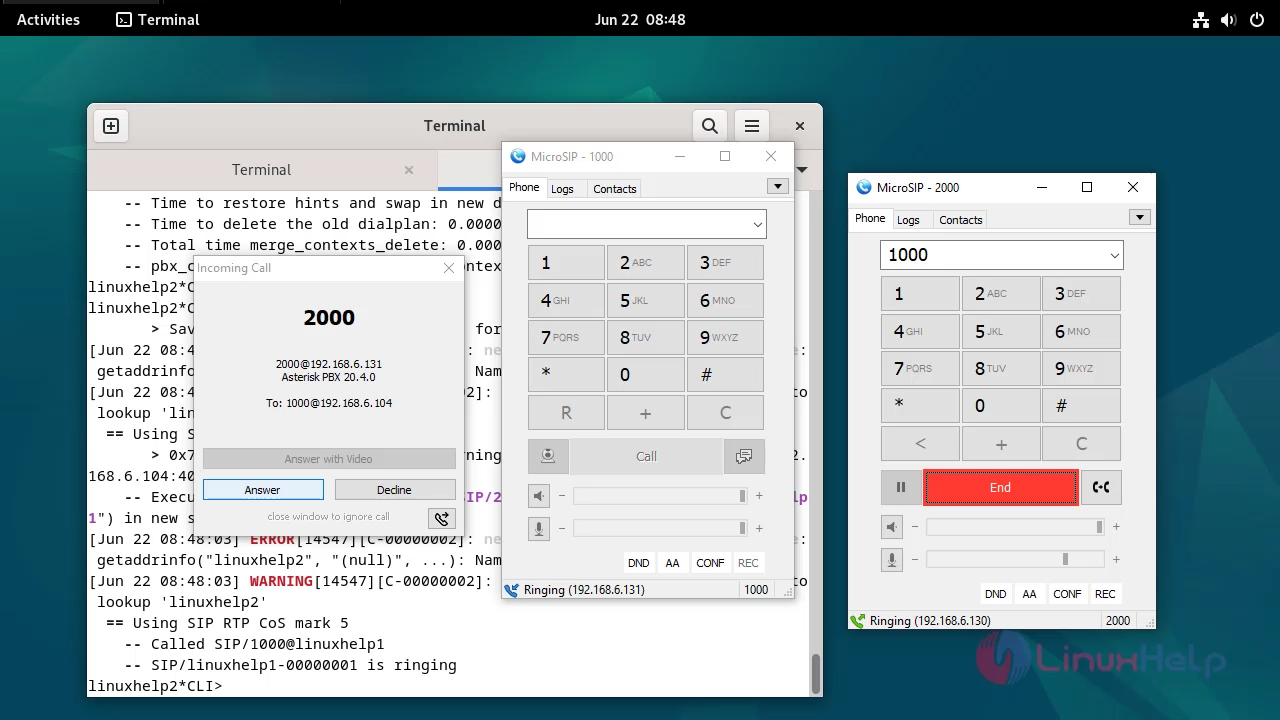Viewport: 1280px width, 720px height.
Task: Toggle REC in MicroSIP 2000
Action: tap(1105, 594)
